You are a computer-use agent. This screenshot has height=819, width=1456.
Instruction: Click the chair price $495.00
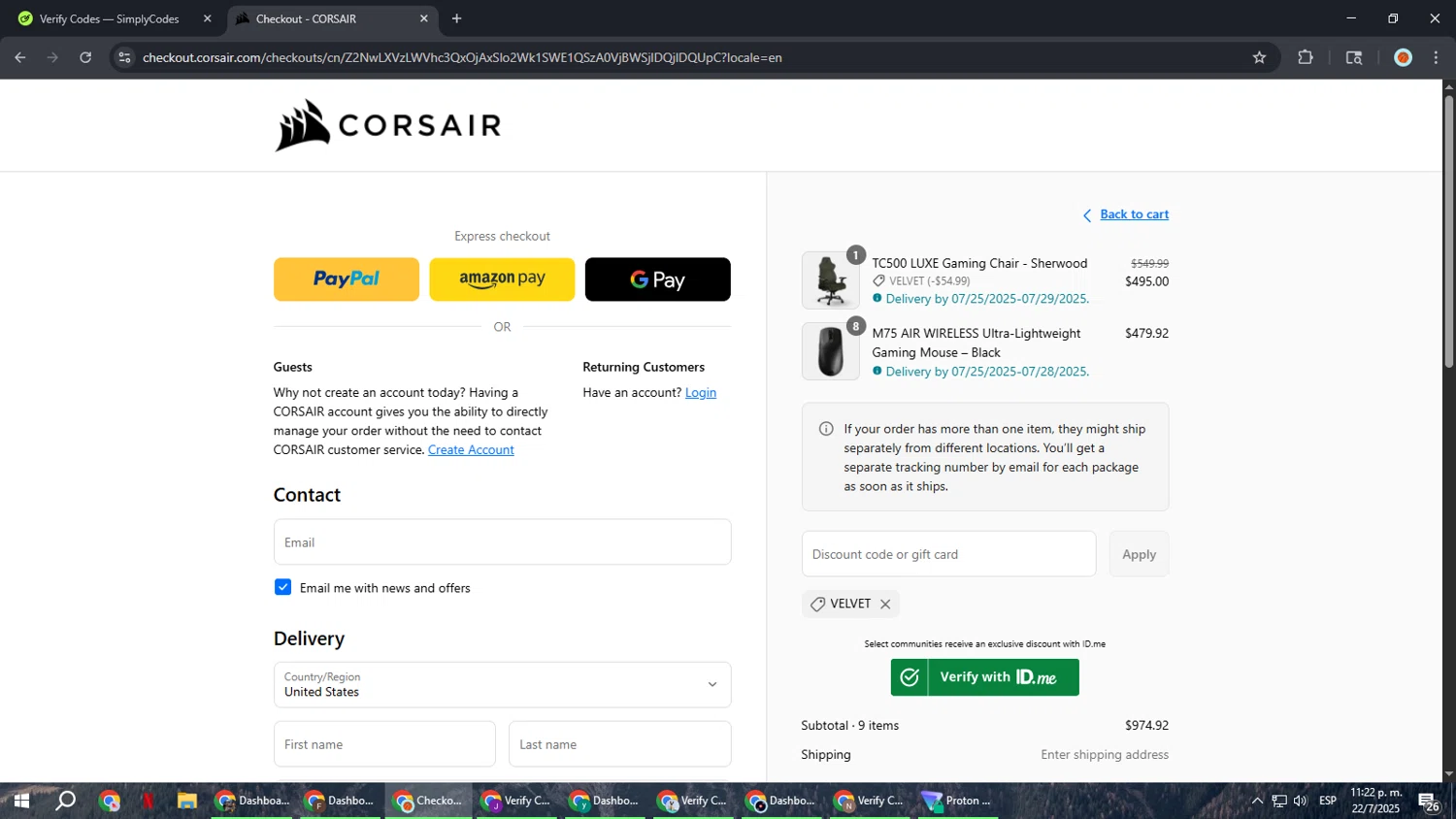1146,281
